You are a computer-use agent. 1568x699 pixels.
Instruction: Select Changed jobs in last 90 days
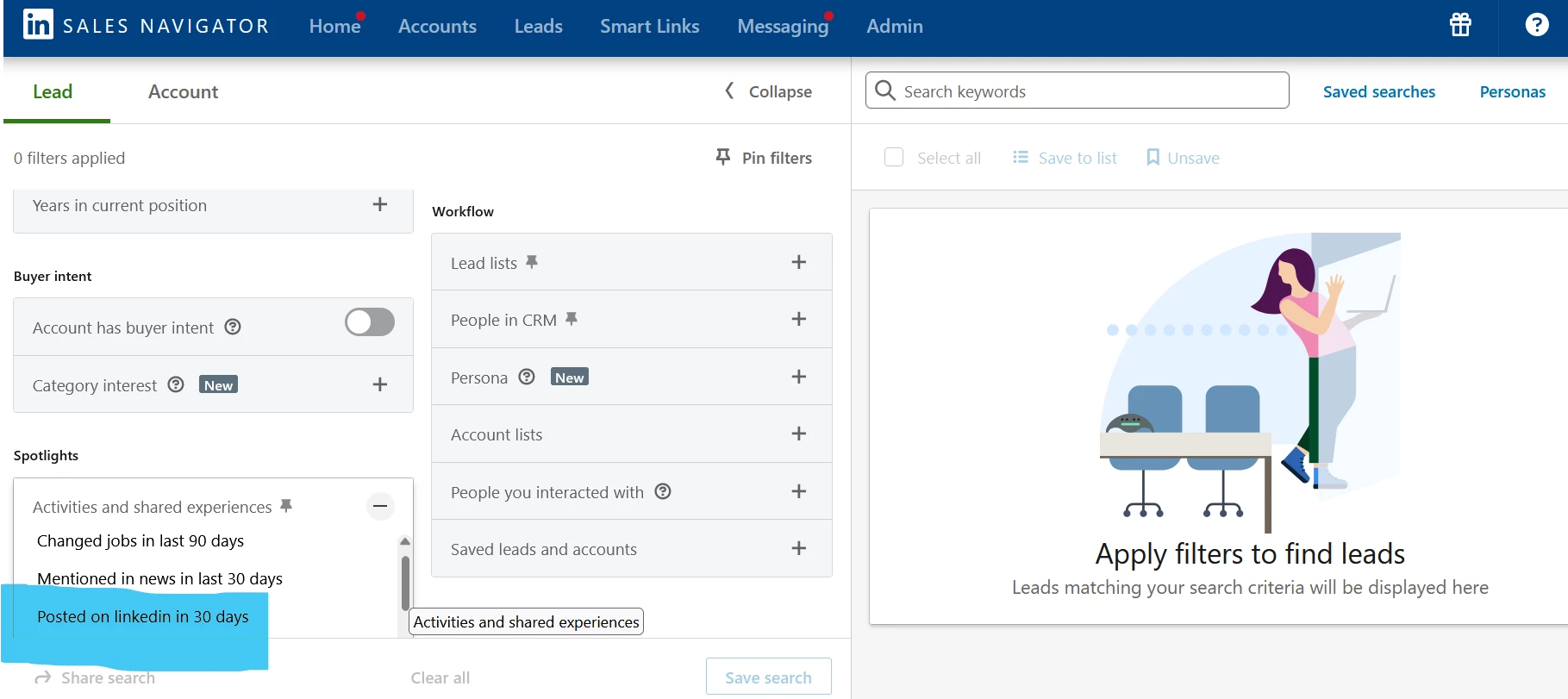[x=141, y=540]
